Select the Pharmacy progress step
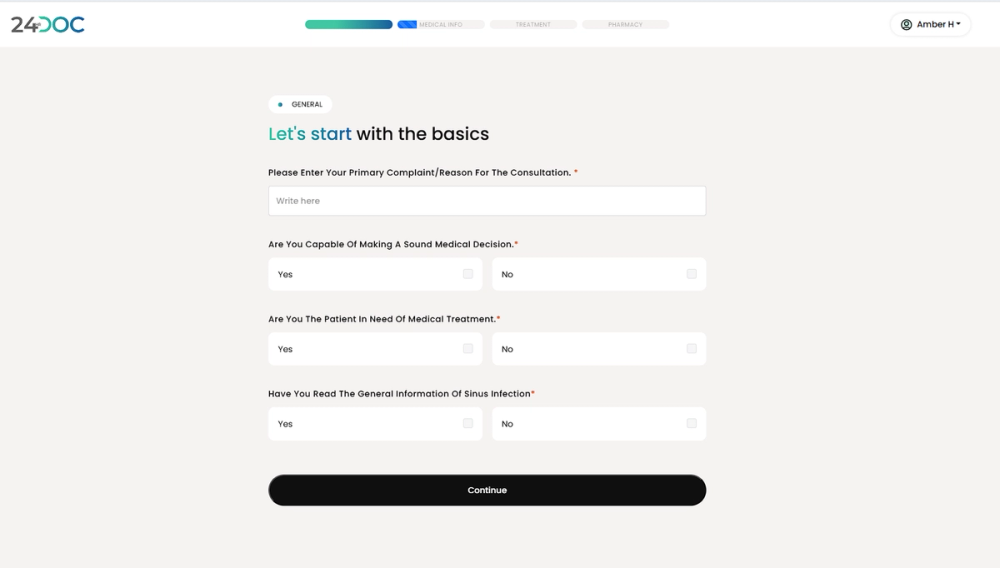Viewport: 1000px width, 568px height. [x=626, y=24]
